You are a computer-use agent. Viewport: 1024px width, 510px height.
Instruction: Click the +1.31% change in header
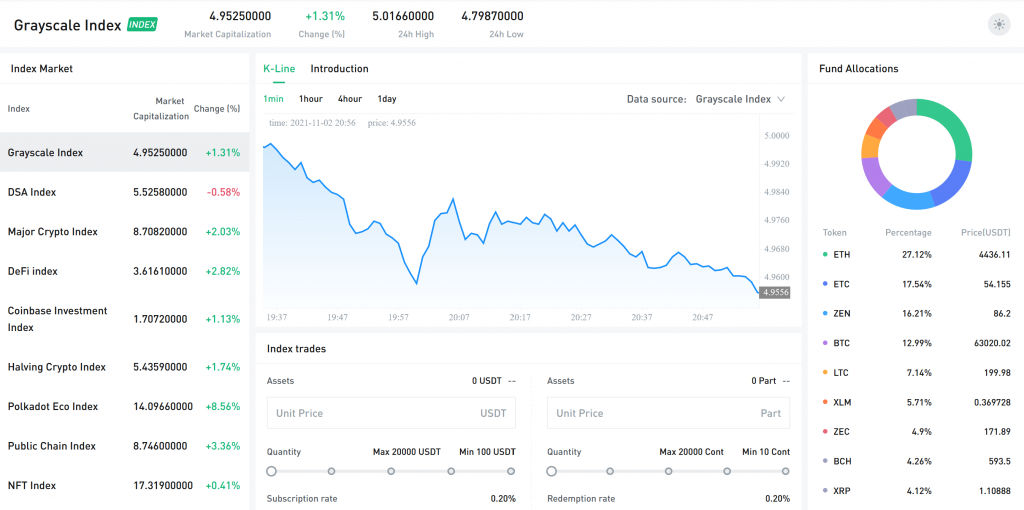click(325, 16)
